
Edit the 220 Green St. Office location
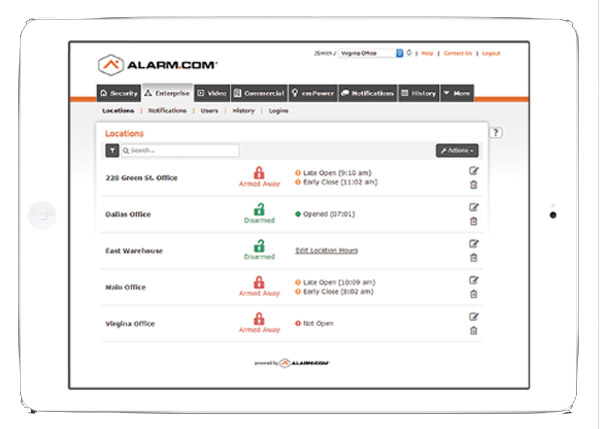[474, 171]
